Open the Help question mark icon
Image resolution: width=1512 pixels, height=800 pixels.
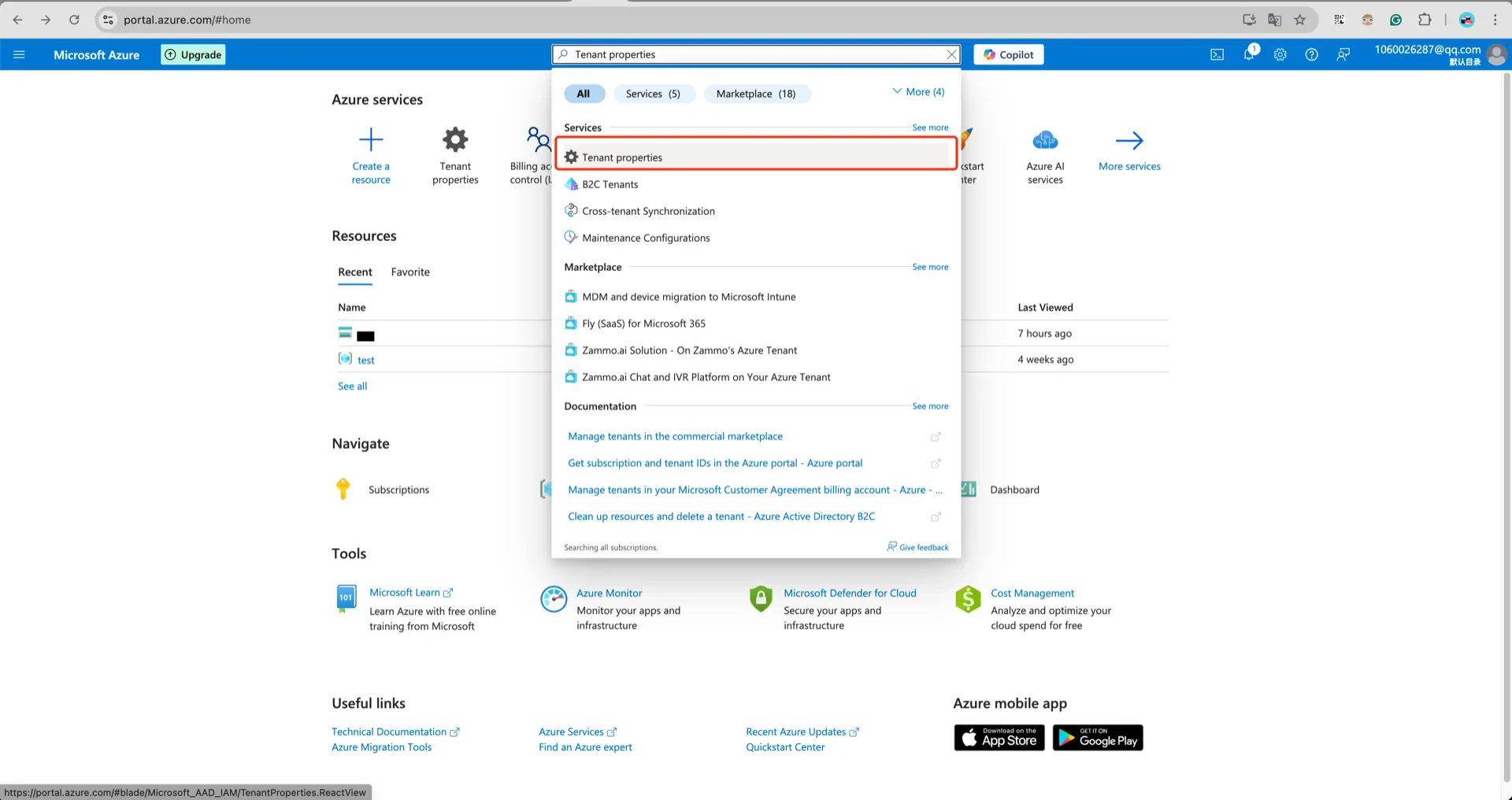point(1311,54)
